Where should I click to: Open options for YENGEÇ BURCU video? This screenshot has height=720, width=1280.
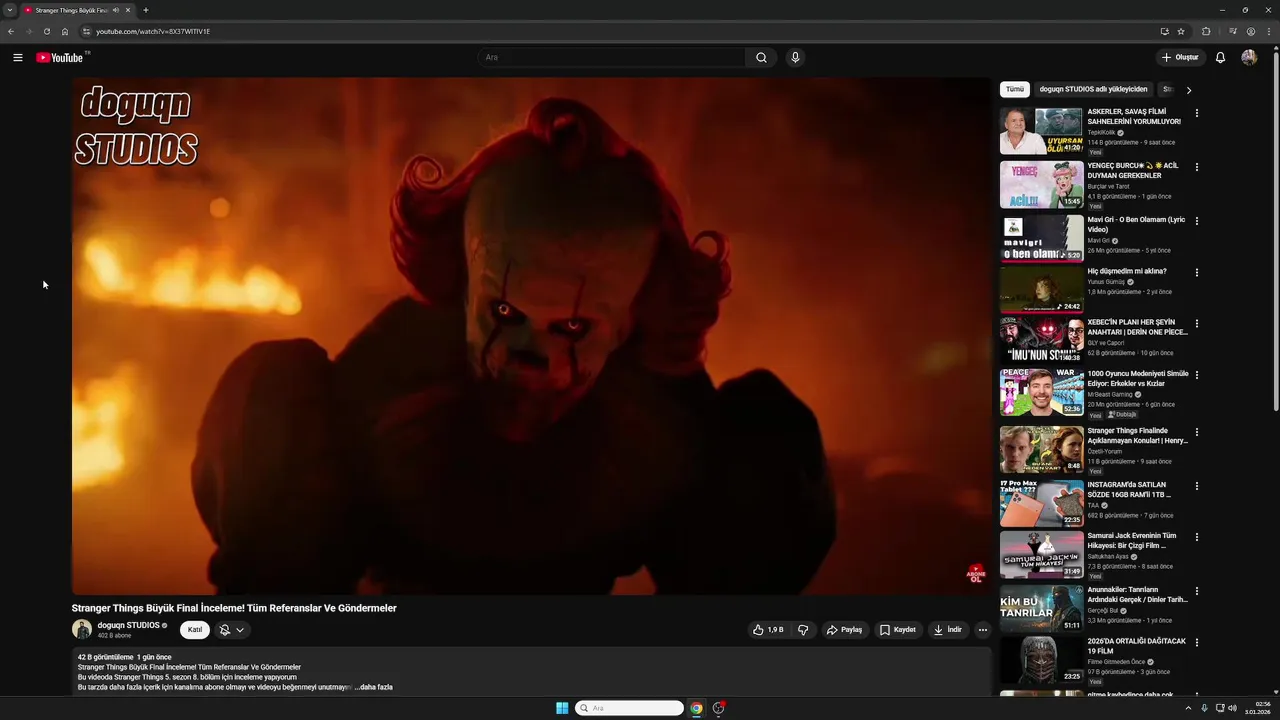coord(1196,167)
